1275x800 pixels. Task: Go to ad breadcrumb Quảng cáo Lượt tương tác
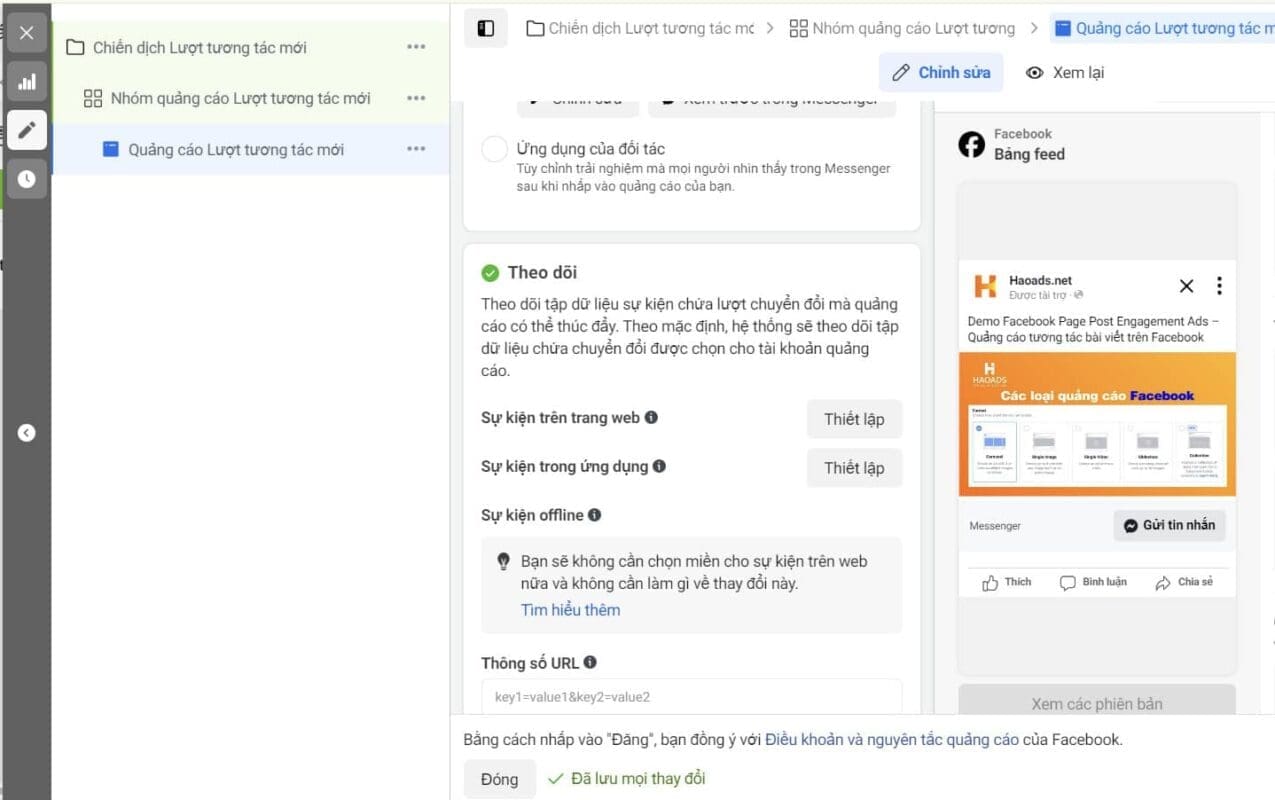[x=1162, y=28]
